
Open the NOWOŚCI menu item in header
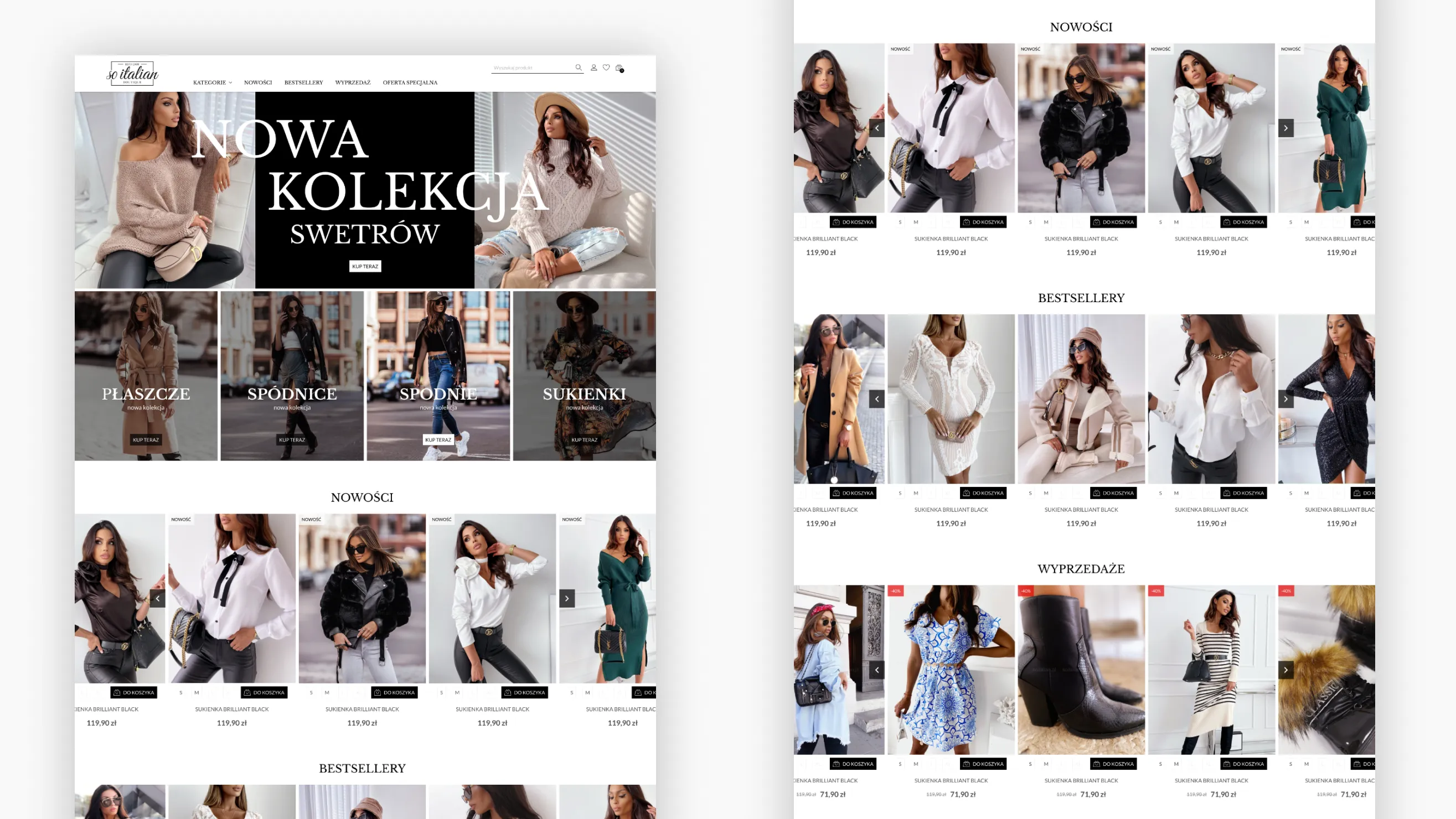coord(258,82)
